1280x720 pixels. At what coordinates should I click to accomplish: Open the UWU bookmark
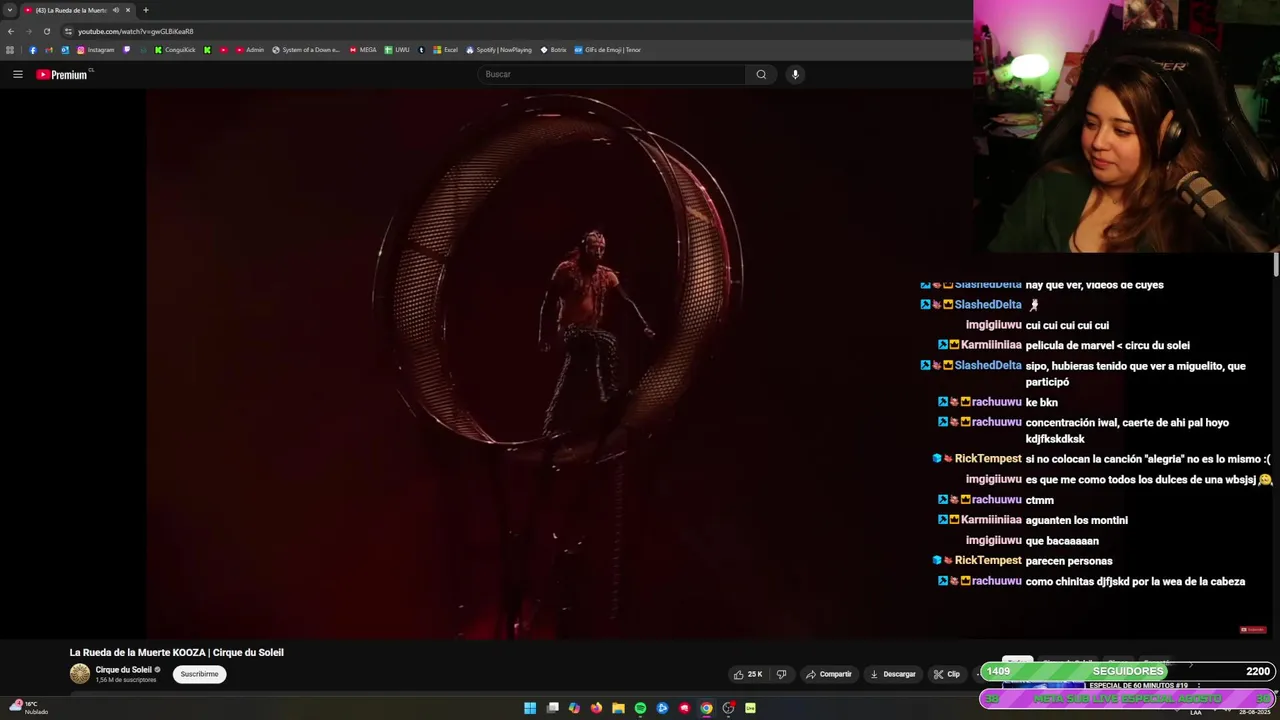[x=397, y=50]
